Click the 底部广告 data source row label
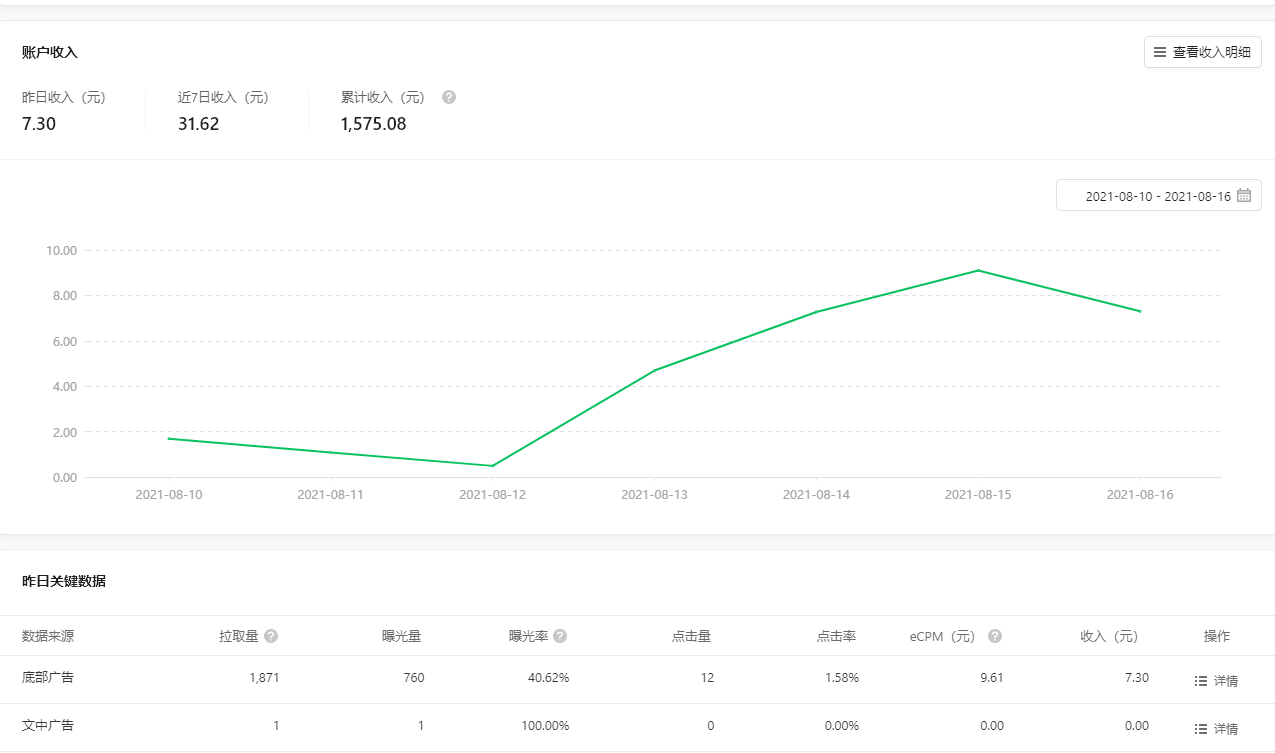Image resolution: width=1275 pixels, height=753 pixels. click(x=48, y=677)
